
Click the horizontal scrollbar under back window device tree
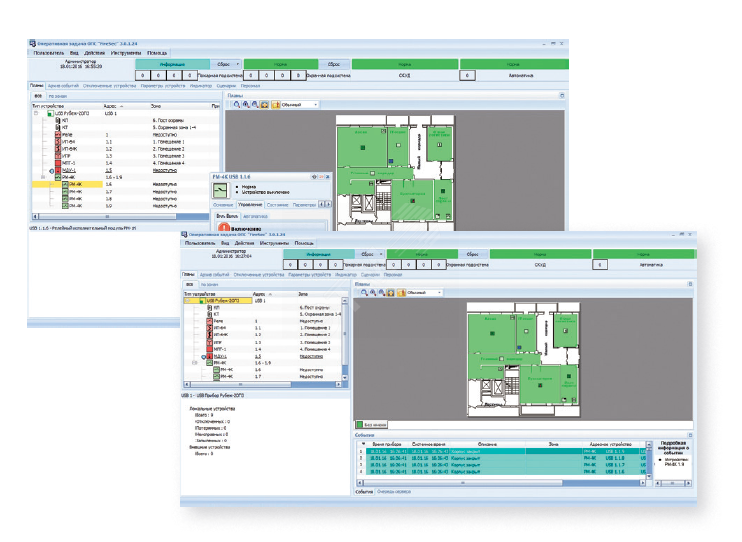[100, 216]
